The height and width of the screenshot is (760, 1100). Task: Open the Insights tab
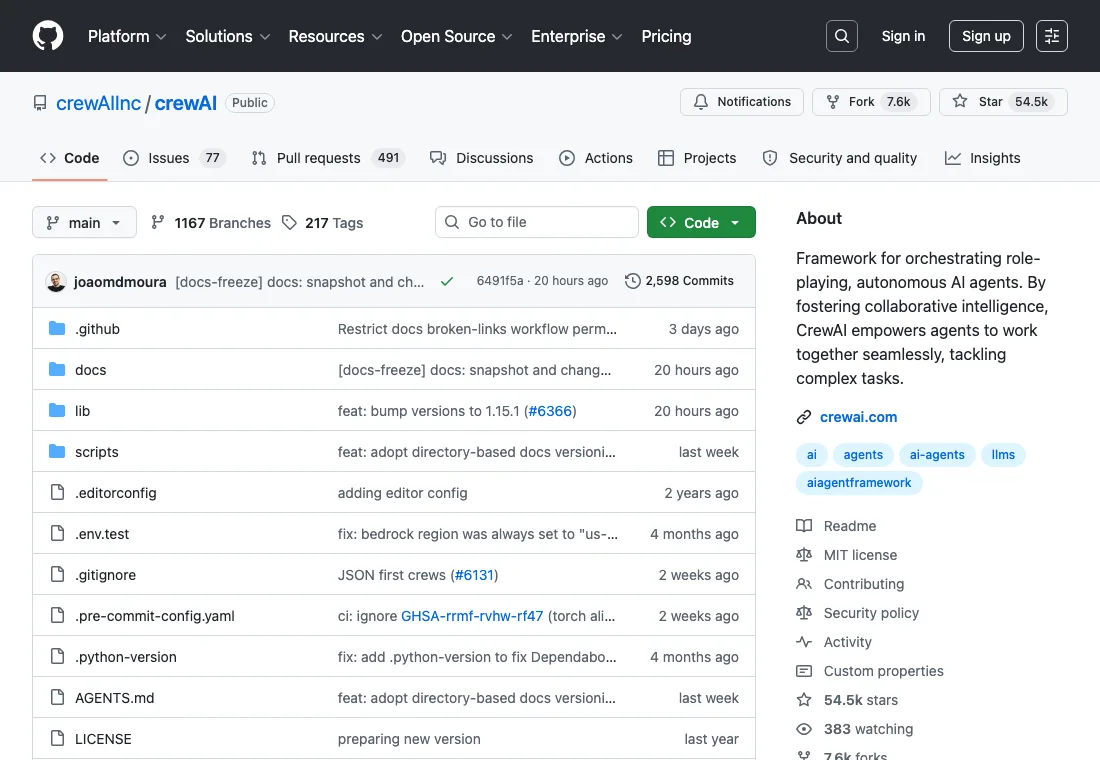(x=982, y=158)
